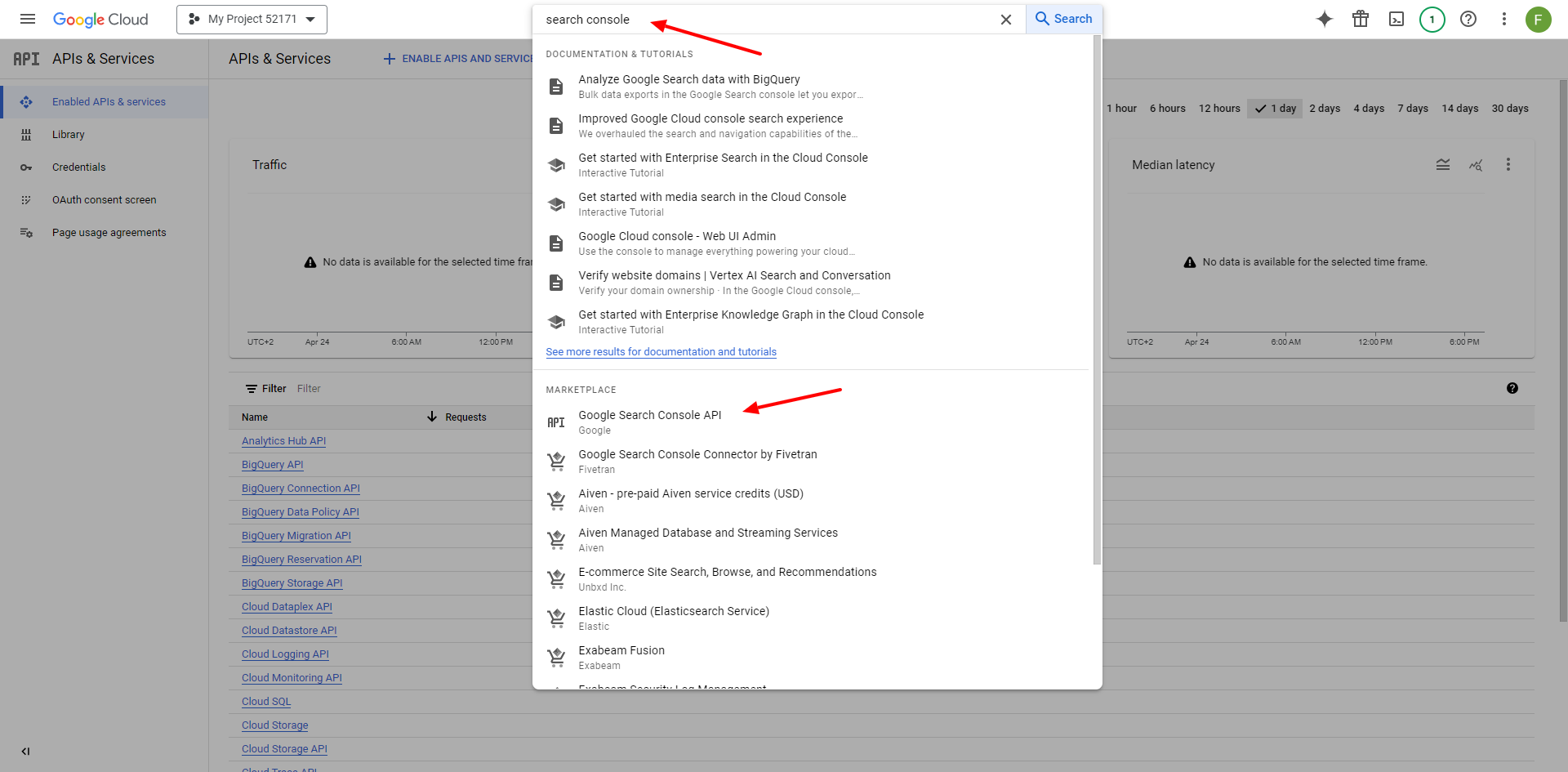Open the main navigation hamburger menu
The image size is (1568, 772).
(x=28, y=19)
